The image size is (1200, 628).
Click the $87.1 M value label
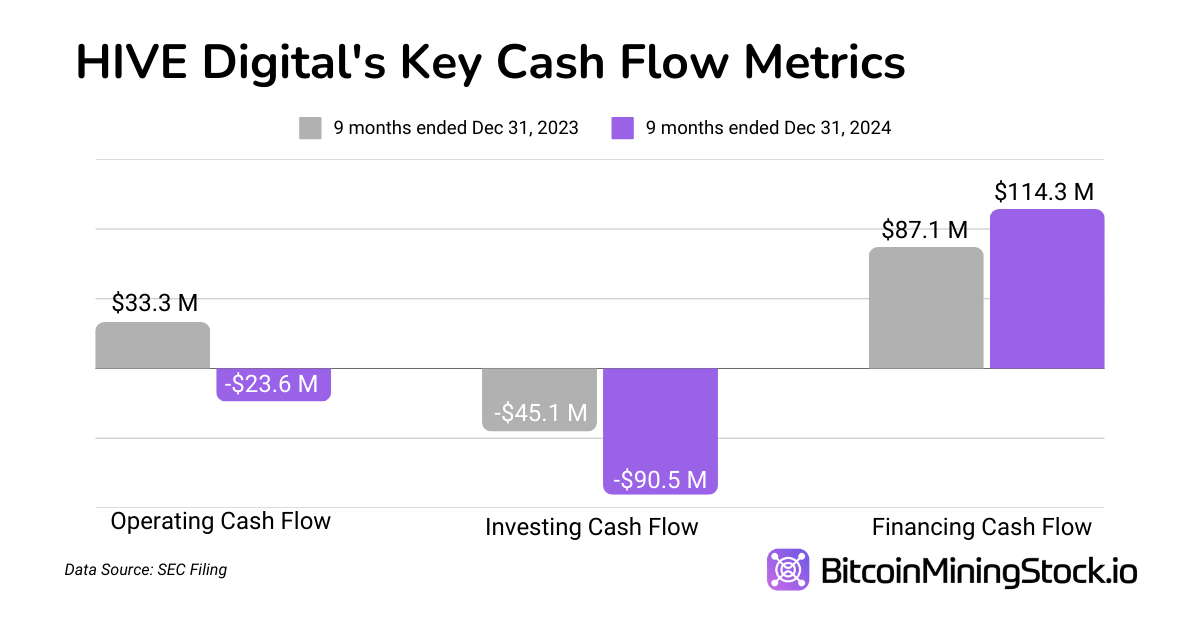click(x=925, y=230)
